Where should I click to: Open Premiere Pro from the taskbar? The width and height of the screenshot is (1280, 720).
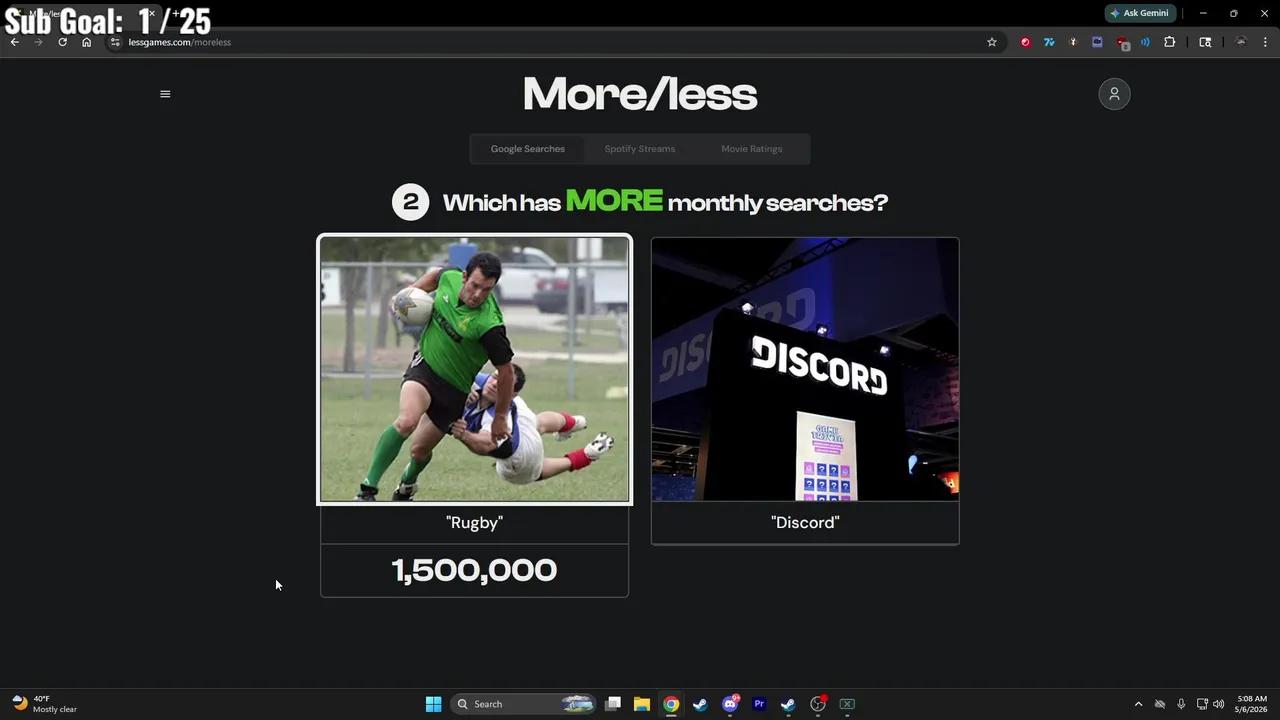(759, 704)
